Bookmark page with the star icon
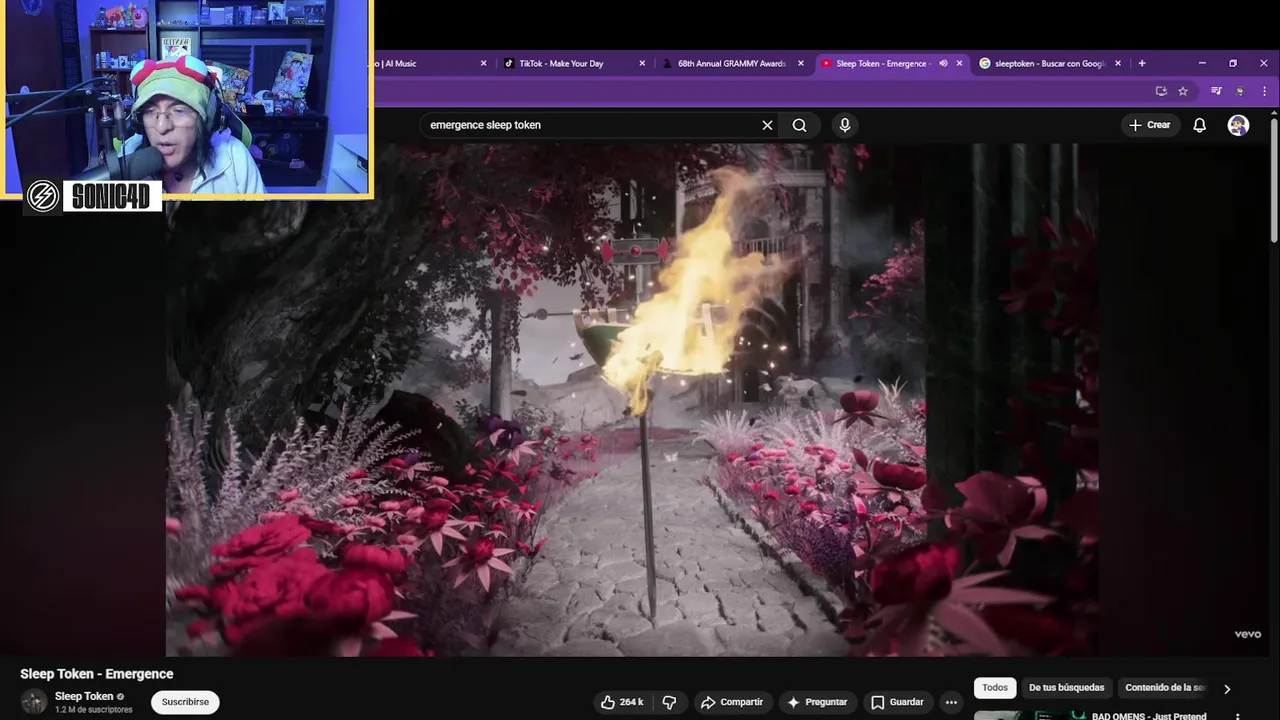 click(x=1183, y=91)
